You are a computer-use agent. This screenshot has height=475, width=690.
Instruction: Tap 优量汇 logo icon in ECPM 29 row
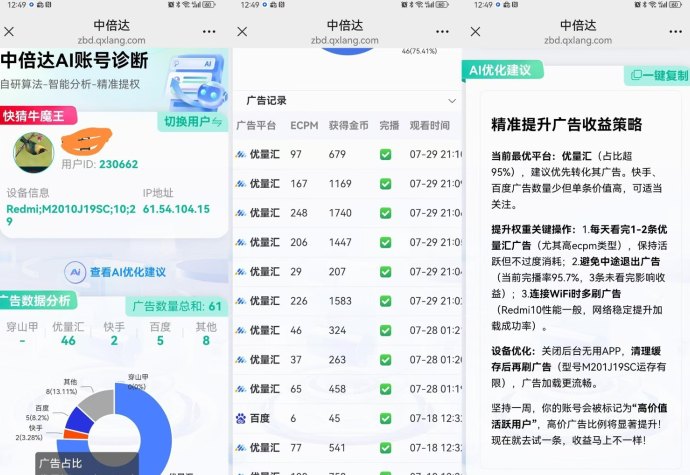(x=241, y=272)
